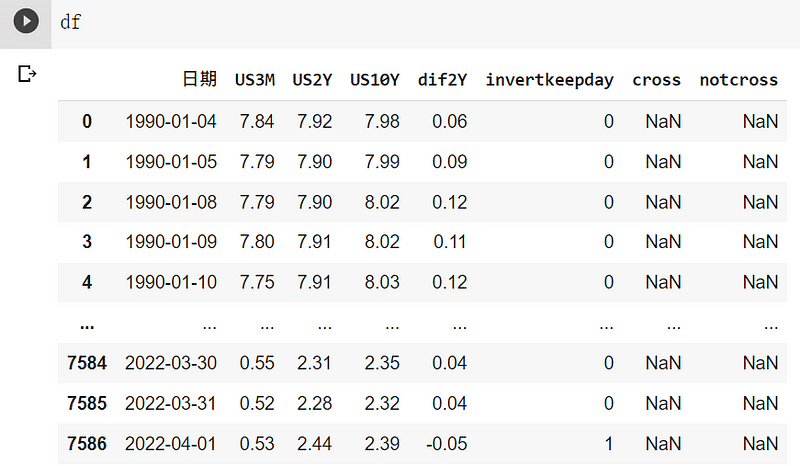Click the US3M value 7.84

click(x=257, y=121)
